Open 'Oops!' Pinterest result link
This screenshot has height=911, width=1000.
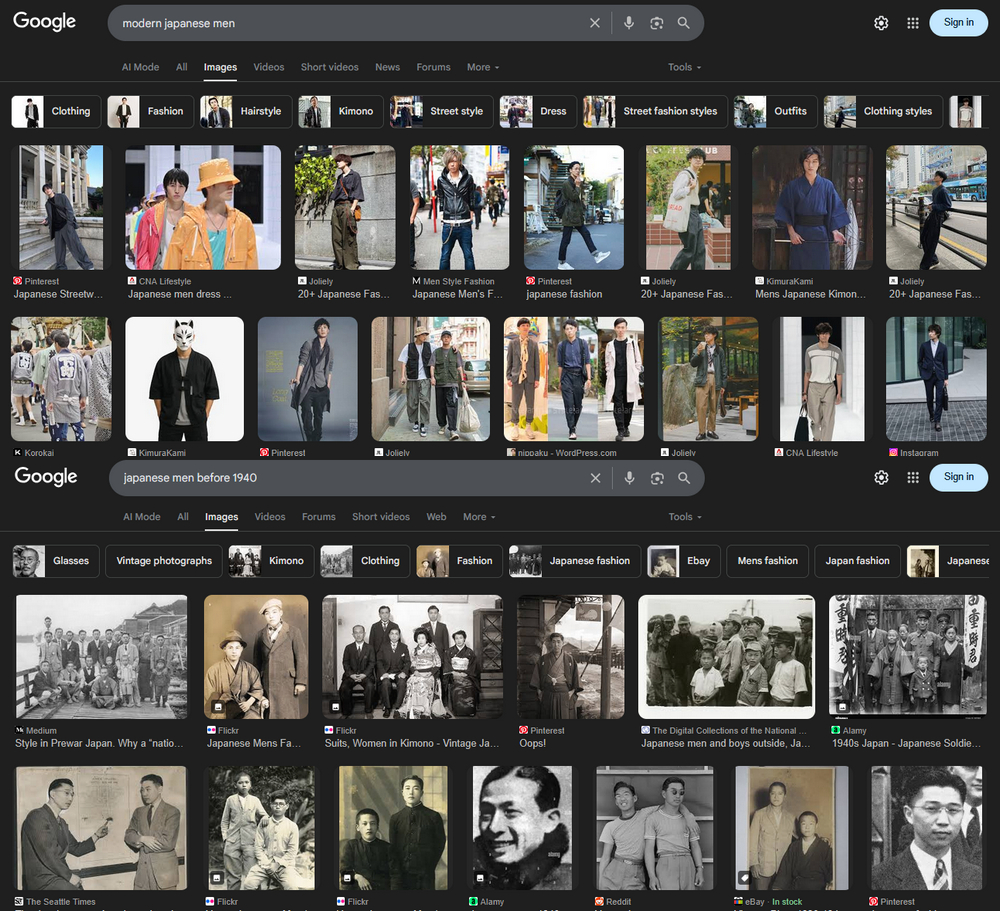533,743
